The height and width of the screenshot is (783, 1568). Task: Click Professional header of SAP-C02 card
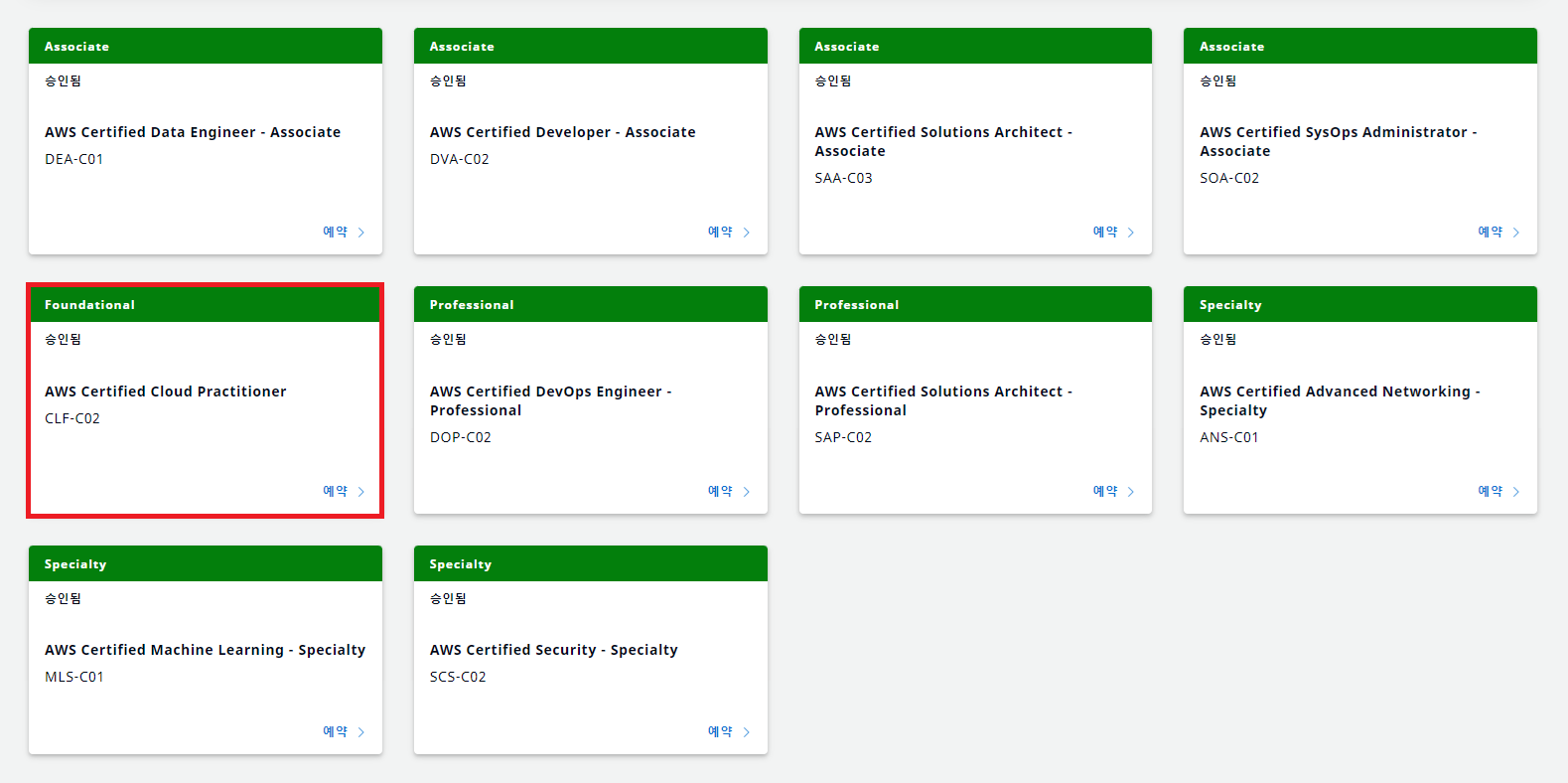tap(975, 304)
